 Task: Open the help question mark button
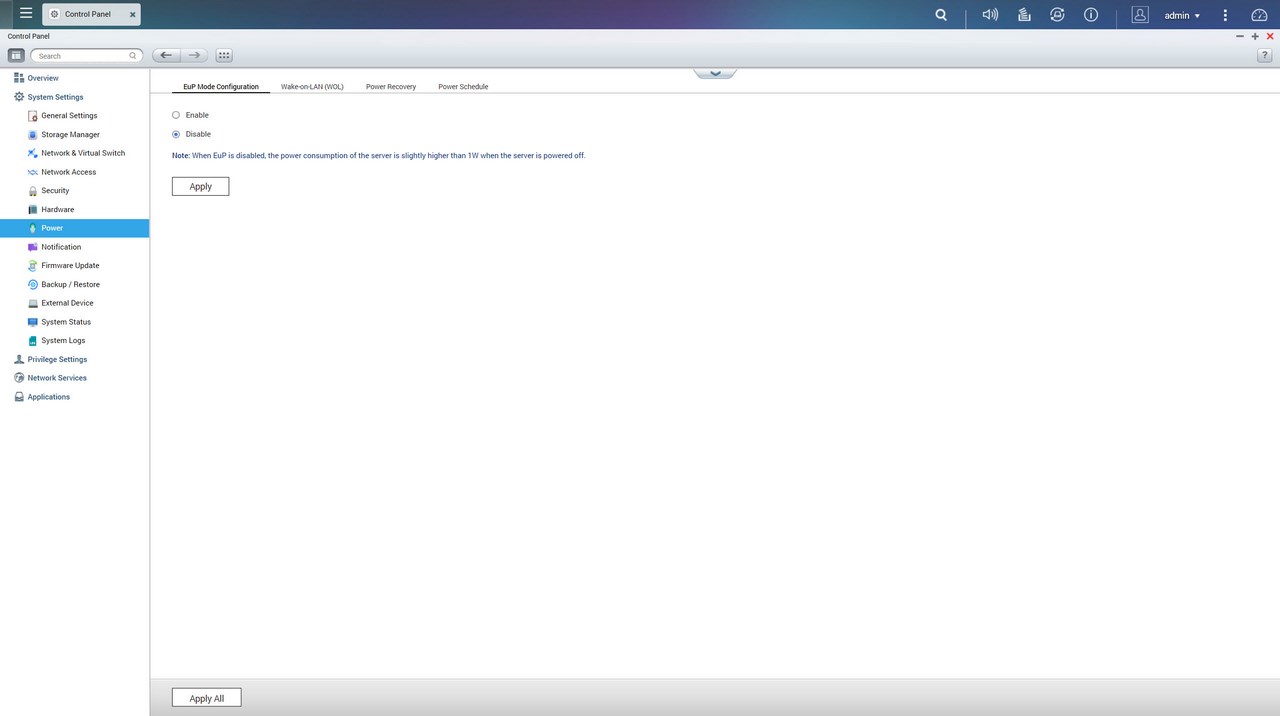[x=1265, y=56]
